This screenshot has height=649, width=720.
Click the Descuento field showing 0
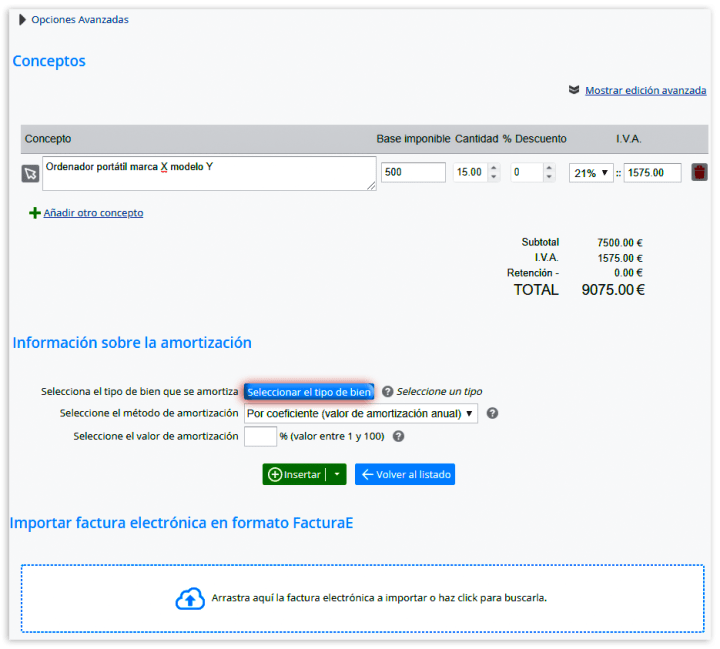coord(527,172)
